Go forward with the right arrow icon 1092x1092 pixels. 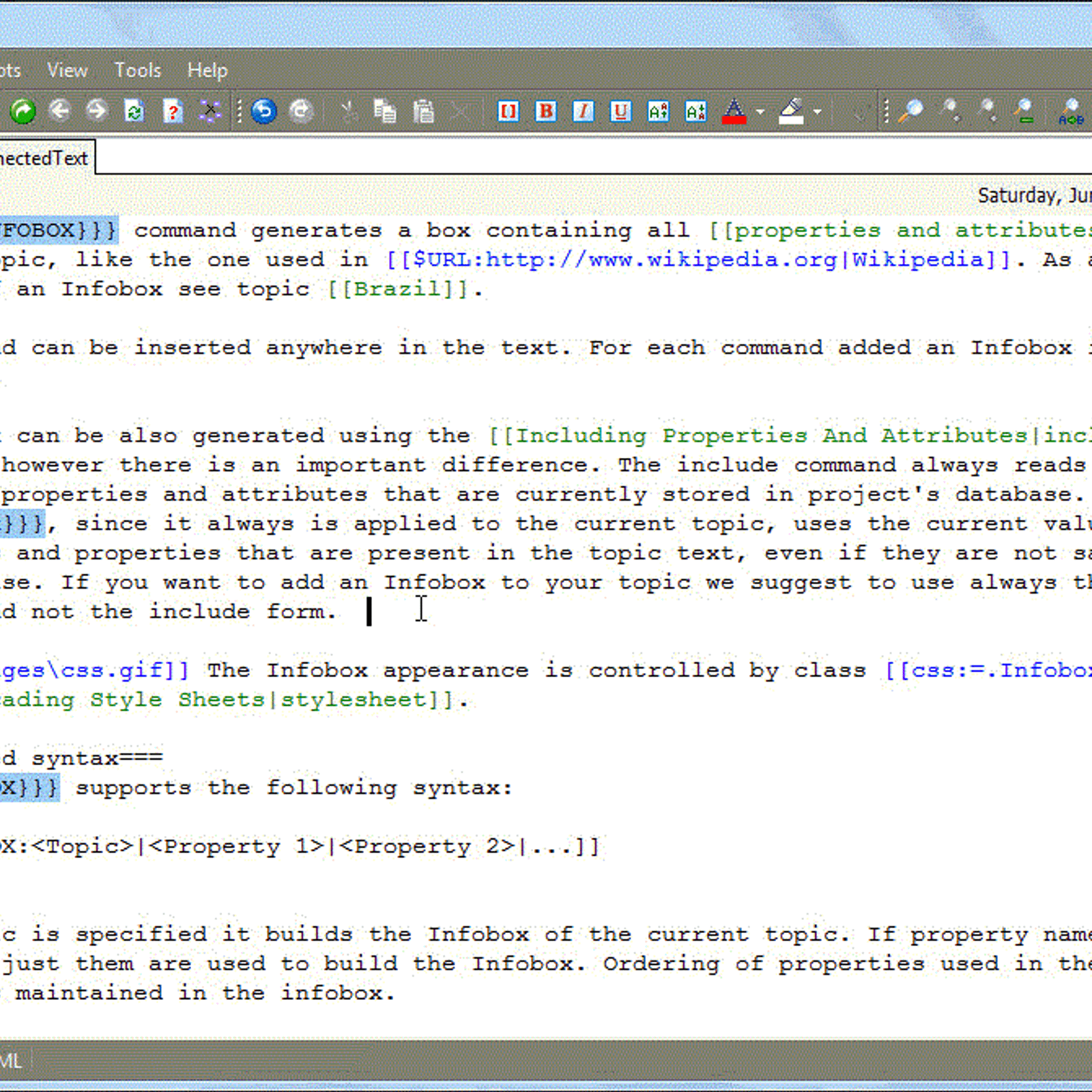(97, 111)
